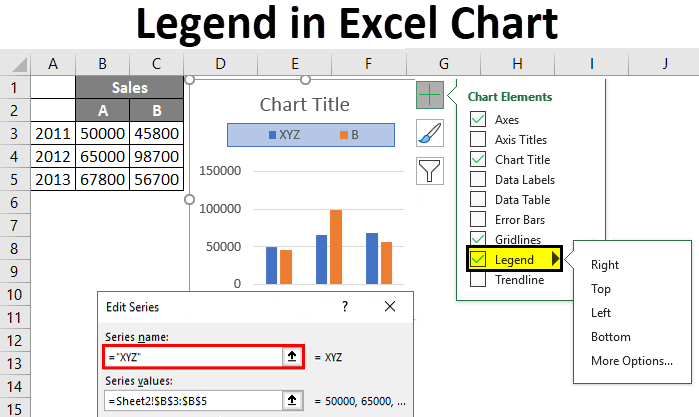Collapse Series name range selector arrow
Image resolution: width=699 pixels, height=417 pixels.
coord(292,356)
